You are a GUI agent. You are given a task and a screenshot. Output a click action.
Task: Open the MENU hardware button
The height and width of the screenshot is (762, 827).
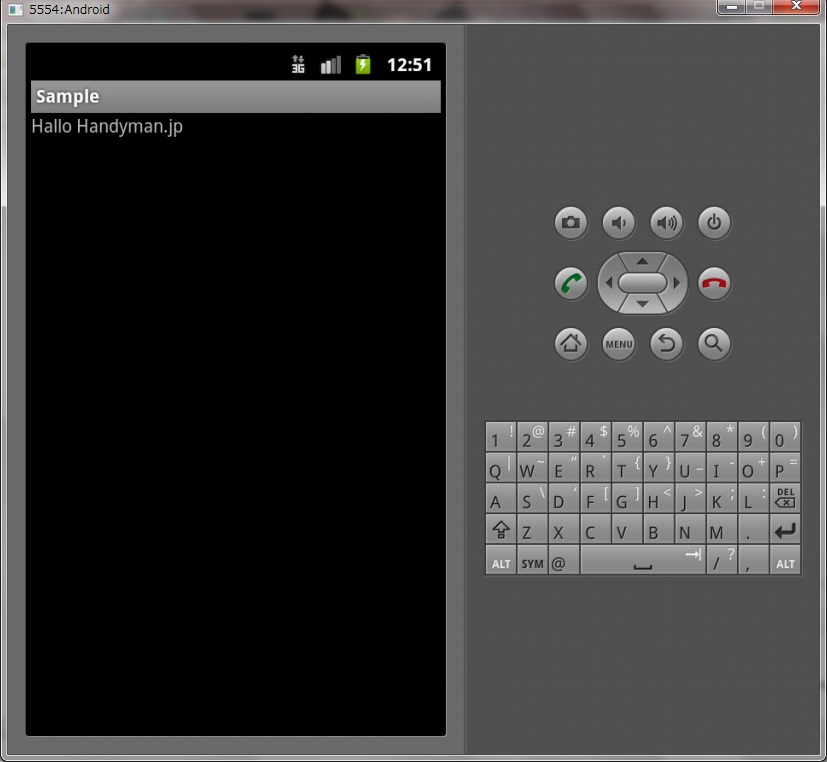click(x=619, y=344)
